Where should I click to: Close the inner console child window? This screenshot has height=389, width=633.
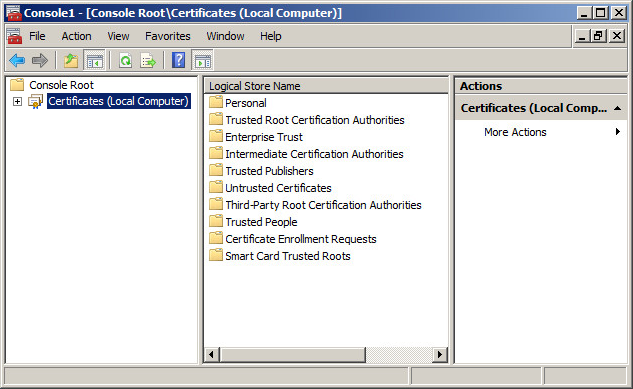point(617,36)
